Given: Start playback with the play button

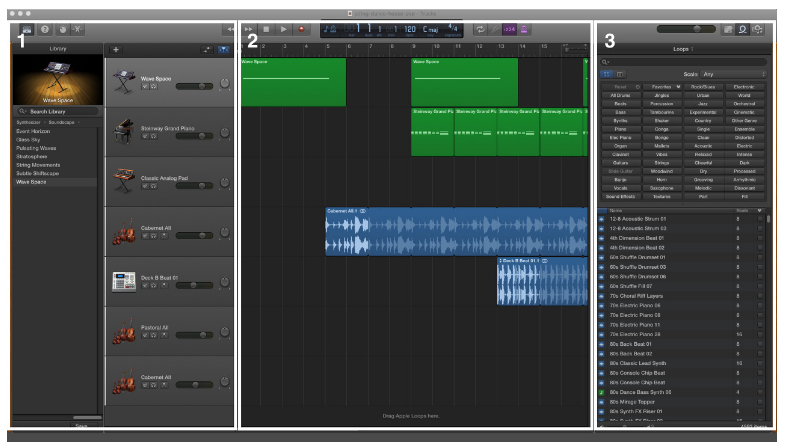Looking at the screenshot, I should pos(284,30).
